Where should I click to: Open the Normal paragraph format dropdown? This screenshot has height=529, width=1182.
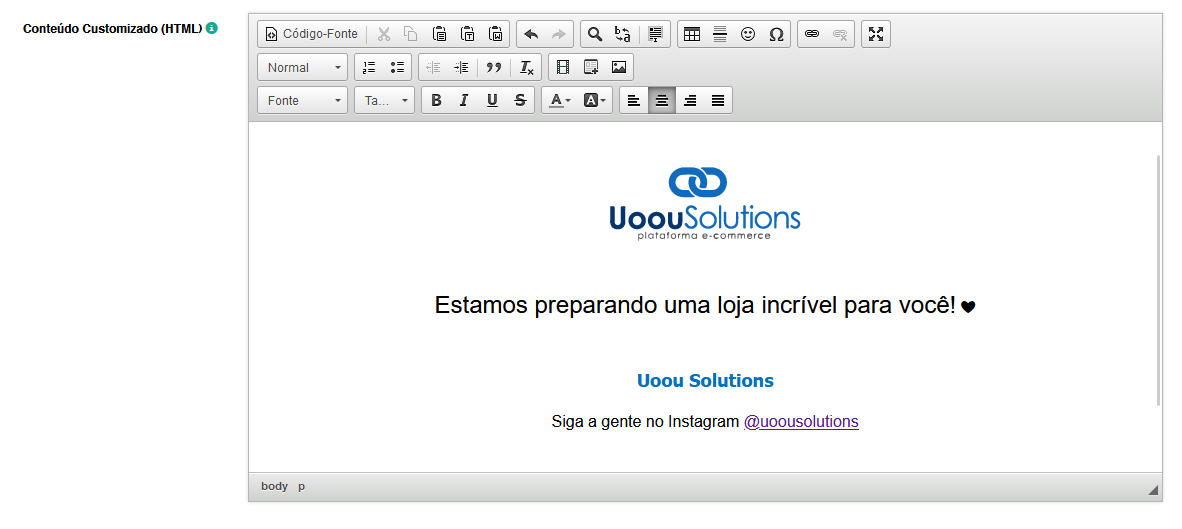[303, 67]
